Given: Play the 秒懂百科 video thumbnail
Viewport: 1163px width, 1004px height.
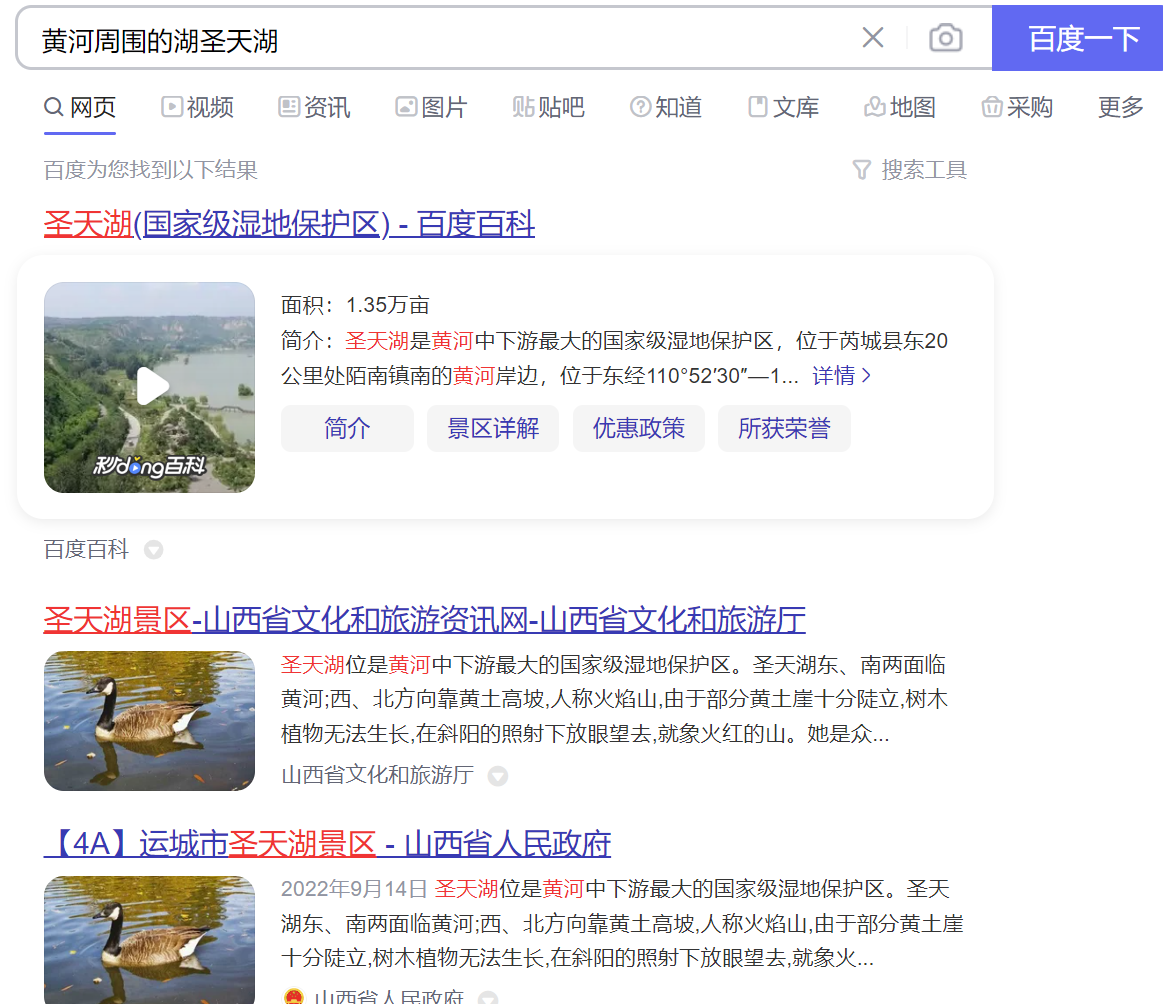Looking at the screenshot, I should (x=149, y=387).
